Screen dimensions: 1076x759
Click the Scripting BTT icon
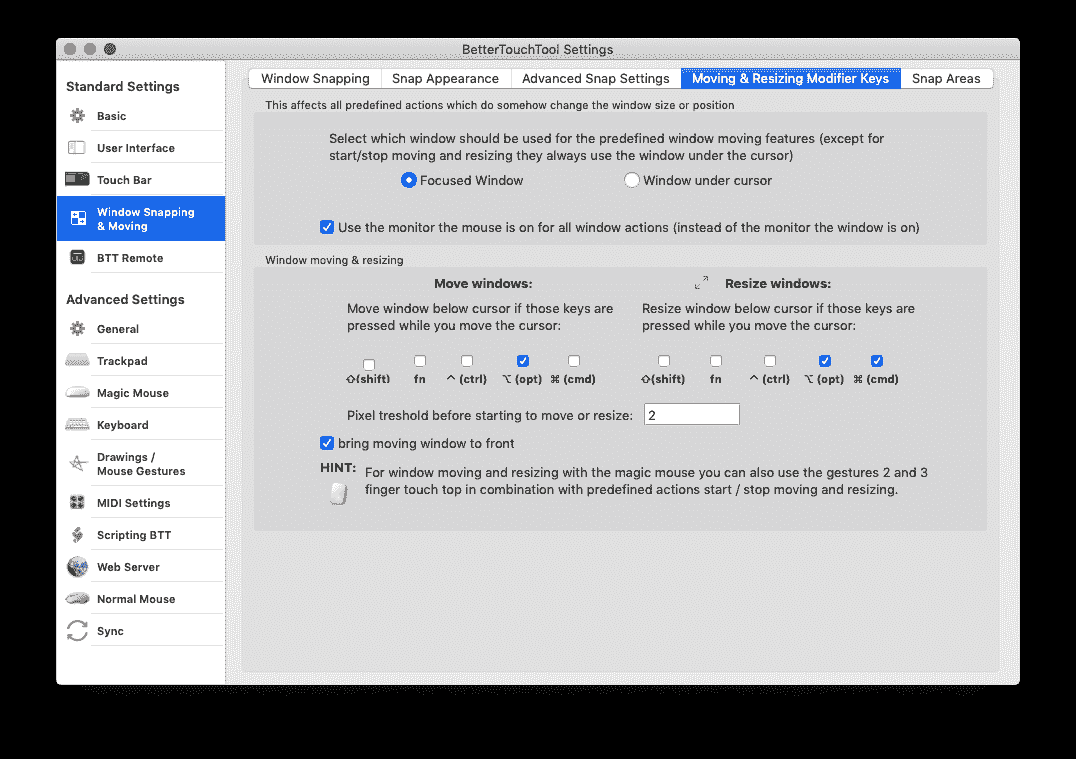tap(78, 534)
